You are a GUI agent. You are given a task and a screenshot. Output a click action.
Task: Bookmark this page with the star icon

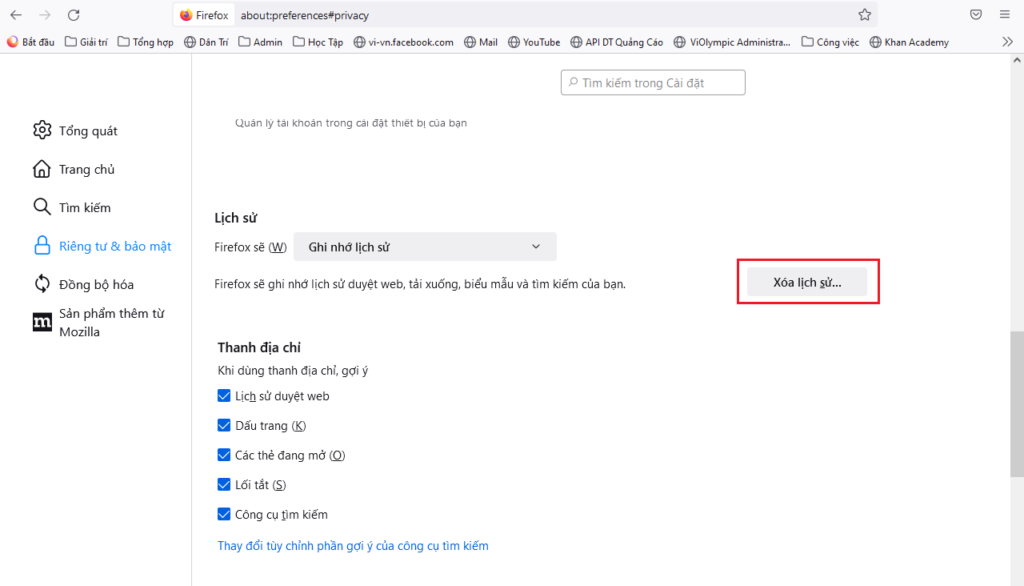(x=865, y=15)
